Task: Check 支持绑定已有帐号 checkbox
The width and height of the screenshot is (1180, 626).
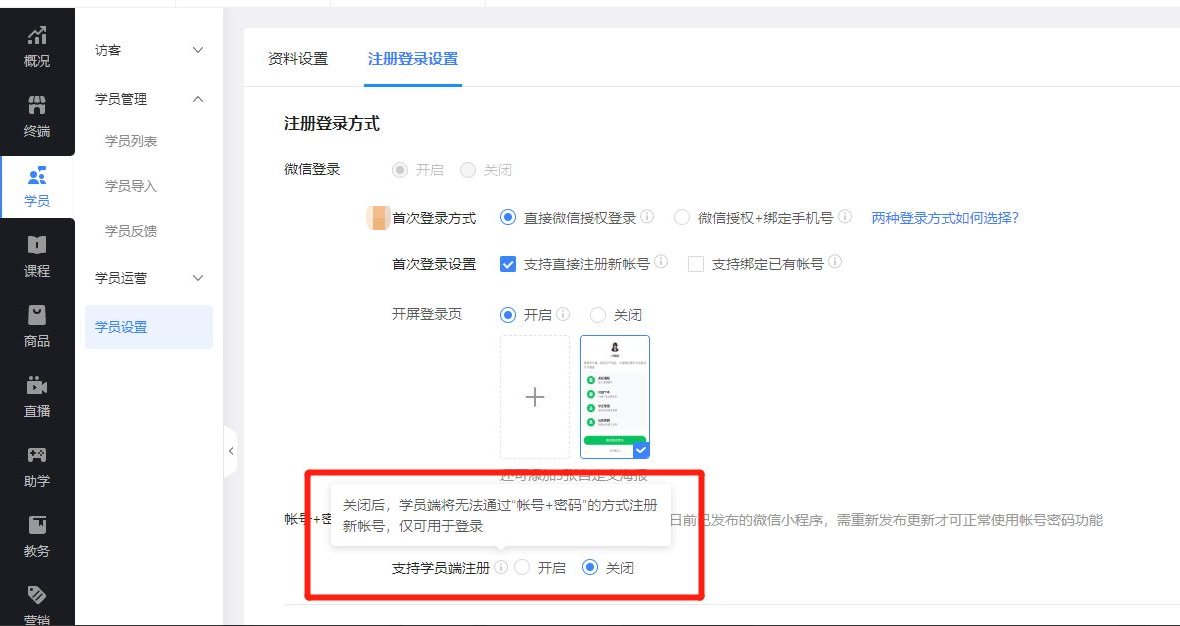Action: coord(696,264)
